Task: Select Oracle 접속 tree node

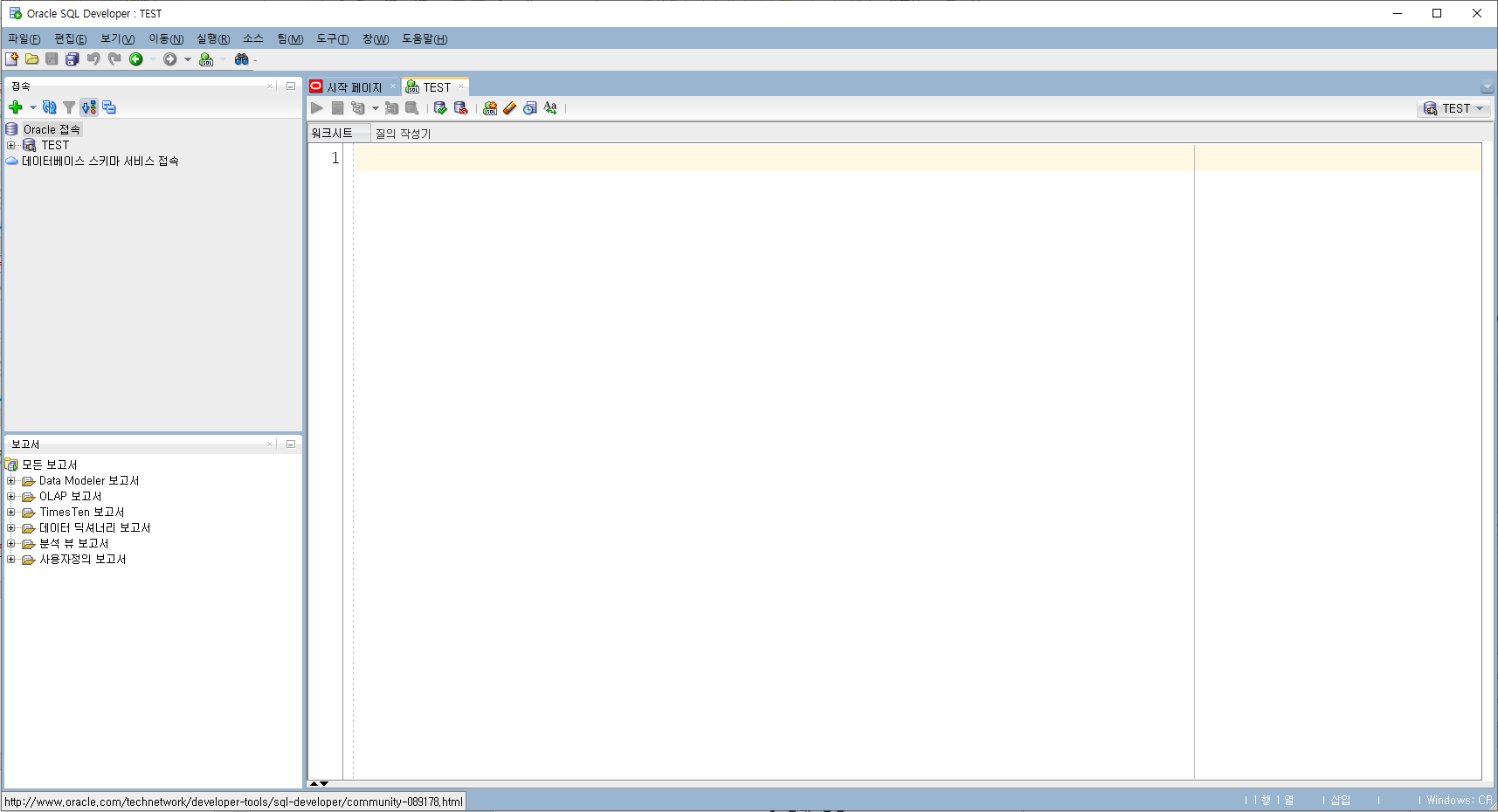Action: pyautogui.click(x=52, y=129)
